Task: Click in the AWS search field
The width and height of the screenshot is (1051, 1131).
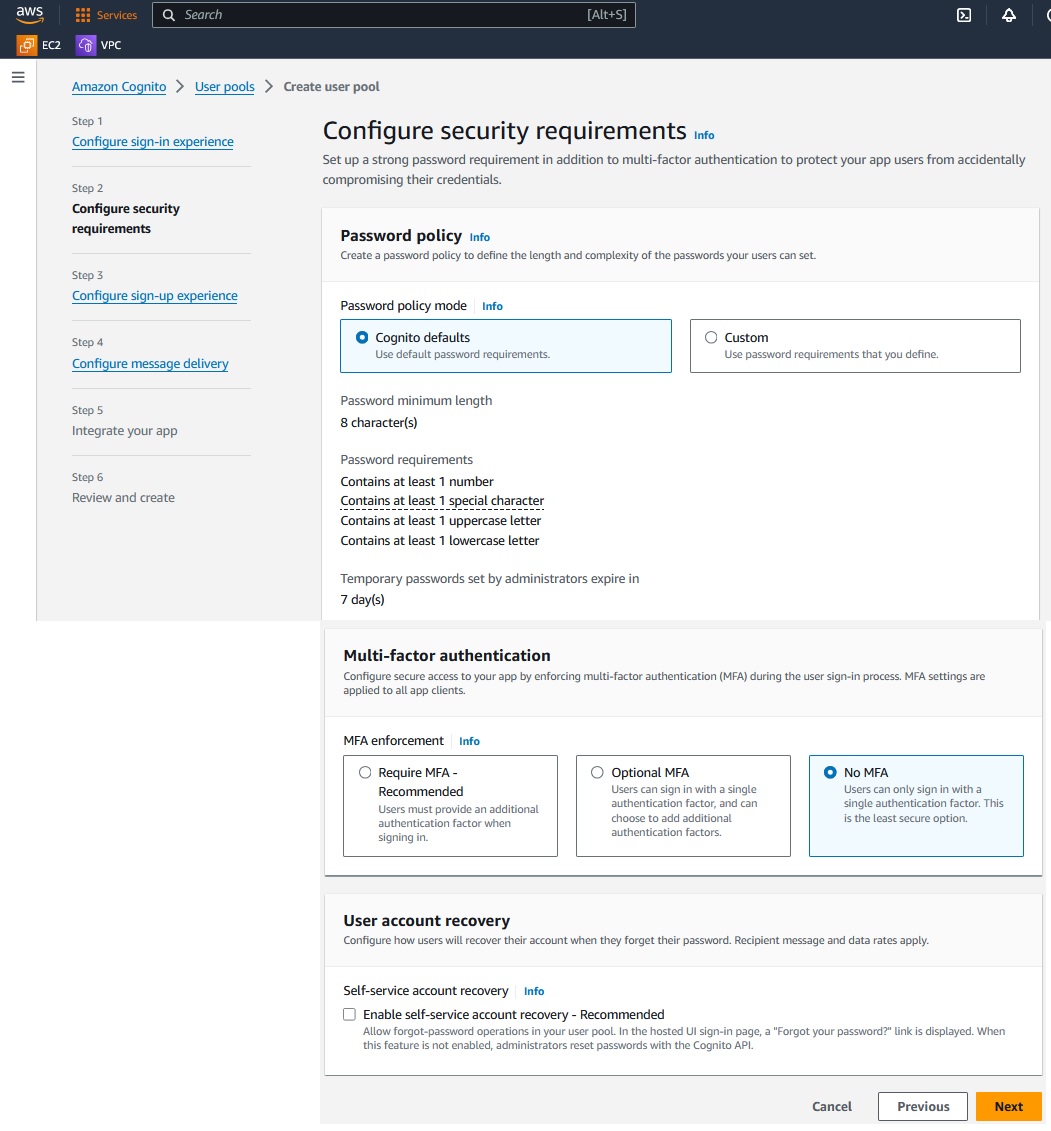Action: [x=380, y=15]
